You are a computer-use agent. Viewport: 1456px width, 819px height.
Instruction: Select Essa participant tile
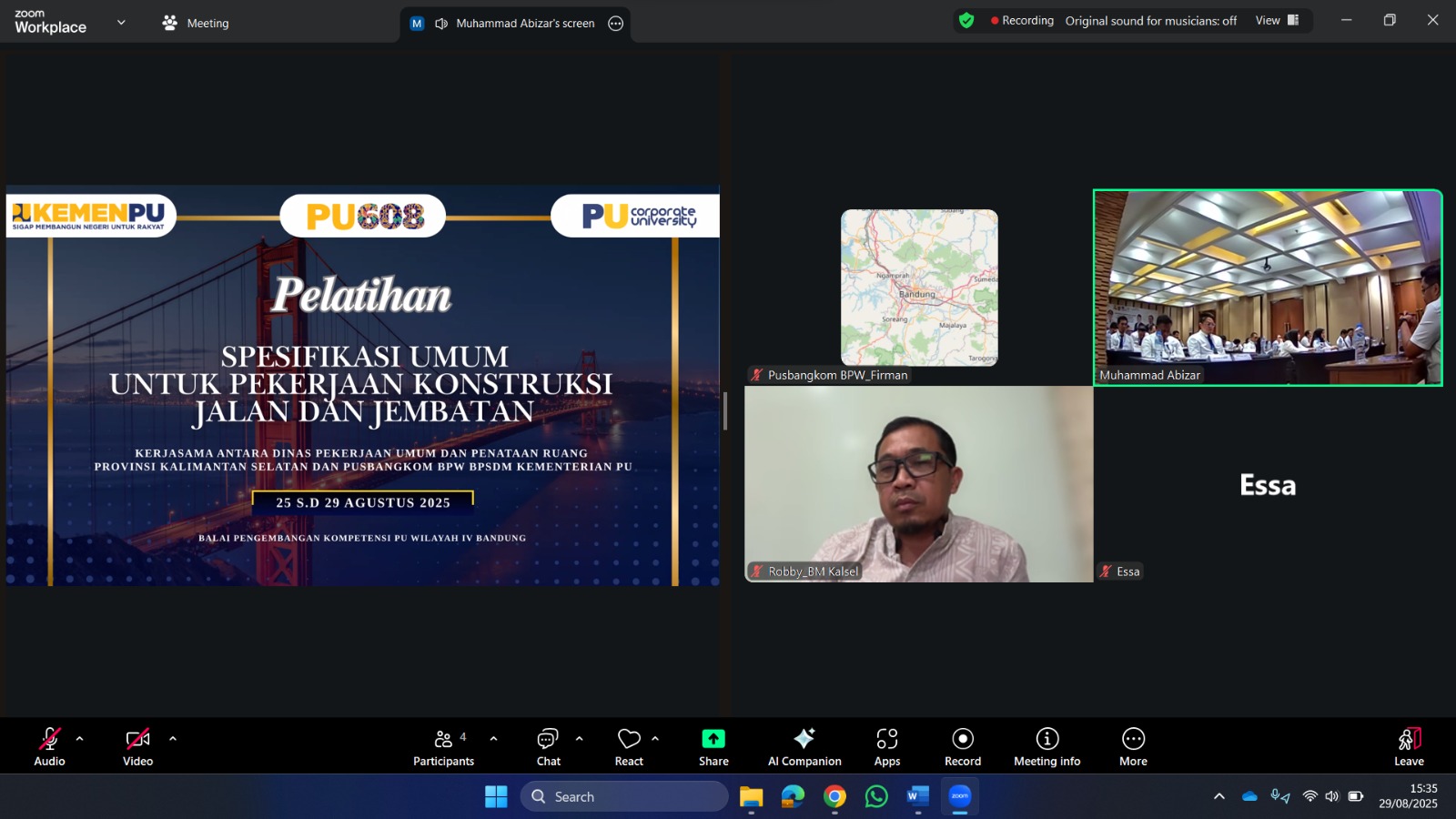tap(1268, 484)
